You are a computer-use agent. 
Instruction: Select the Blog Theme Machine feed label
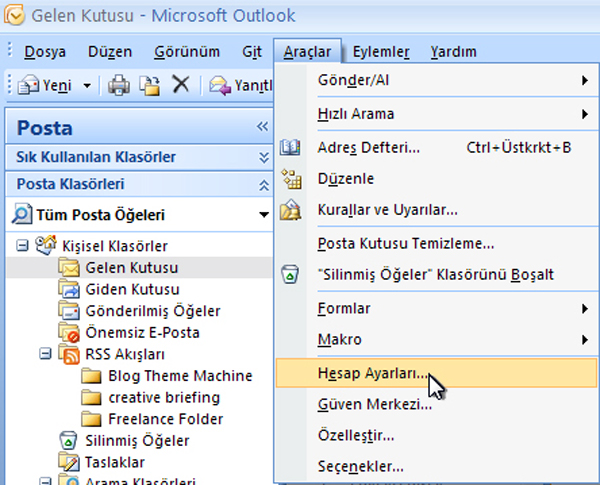pyautogui.click(x=180, y=376)
